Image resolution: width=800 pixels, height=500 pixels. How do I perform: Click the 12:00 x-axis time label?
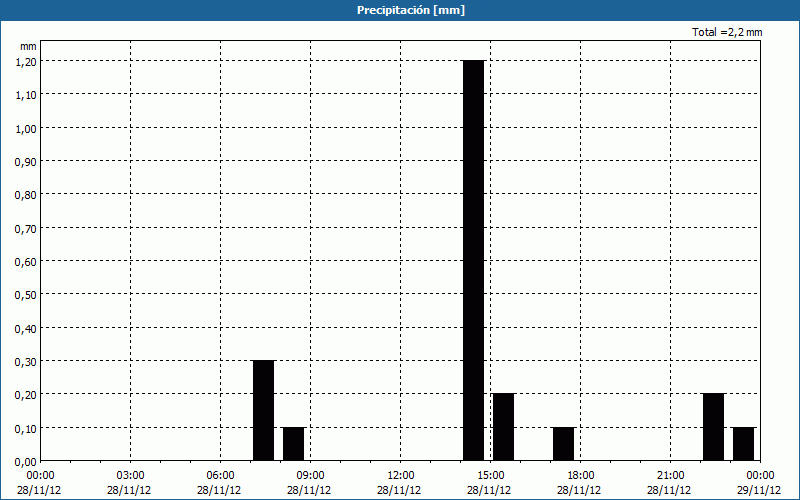point(401,476)
